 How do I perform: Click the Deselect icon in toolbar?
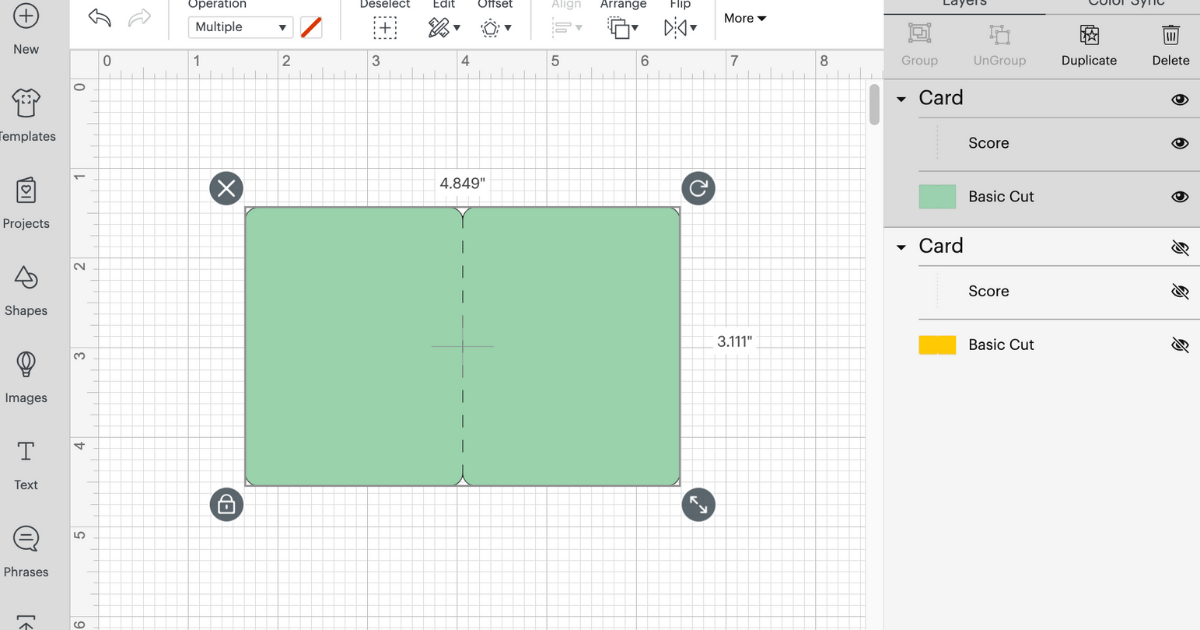385,28
